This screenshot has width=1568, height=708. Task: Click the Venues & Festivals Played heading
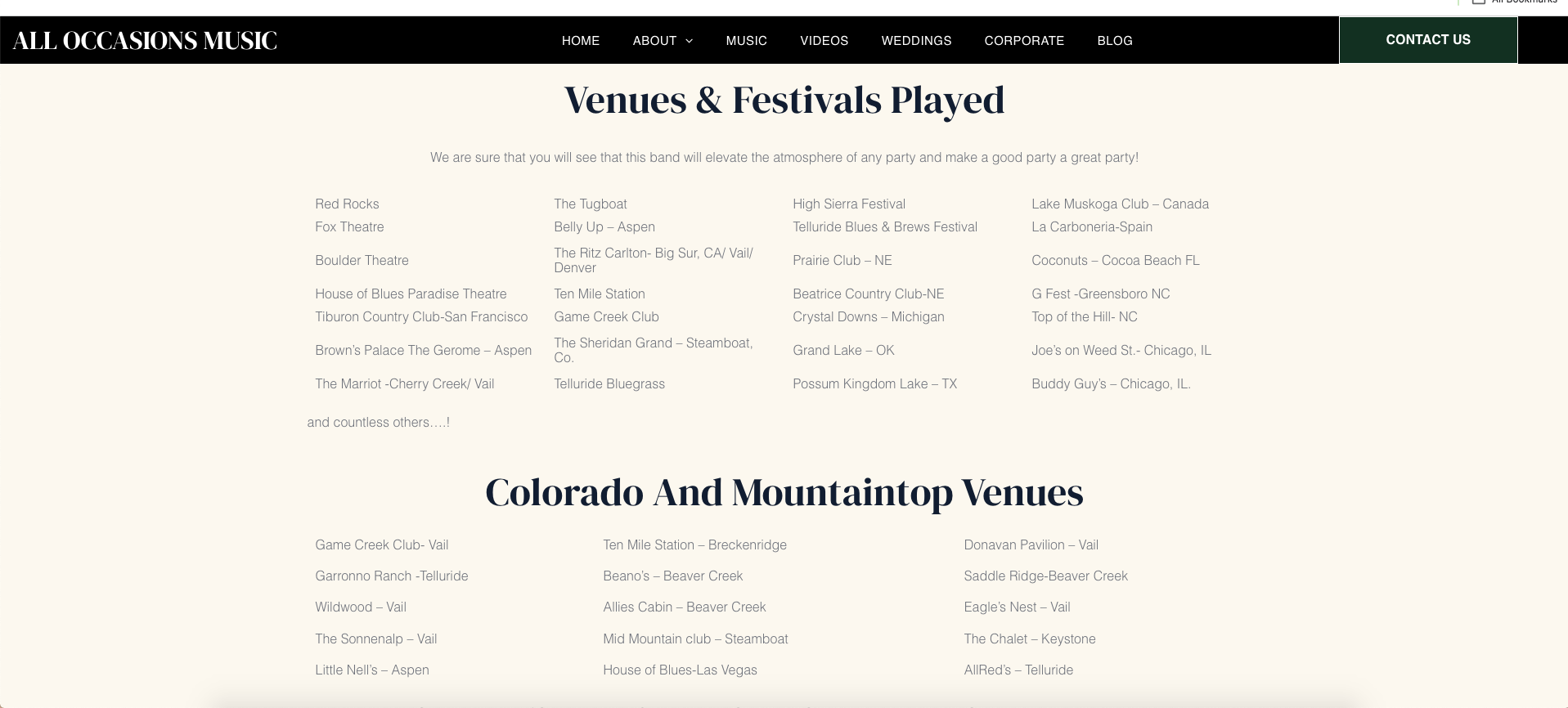pyautogui.click(x=784, y=100)
